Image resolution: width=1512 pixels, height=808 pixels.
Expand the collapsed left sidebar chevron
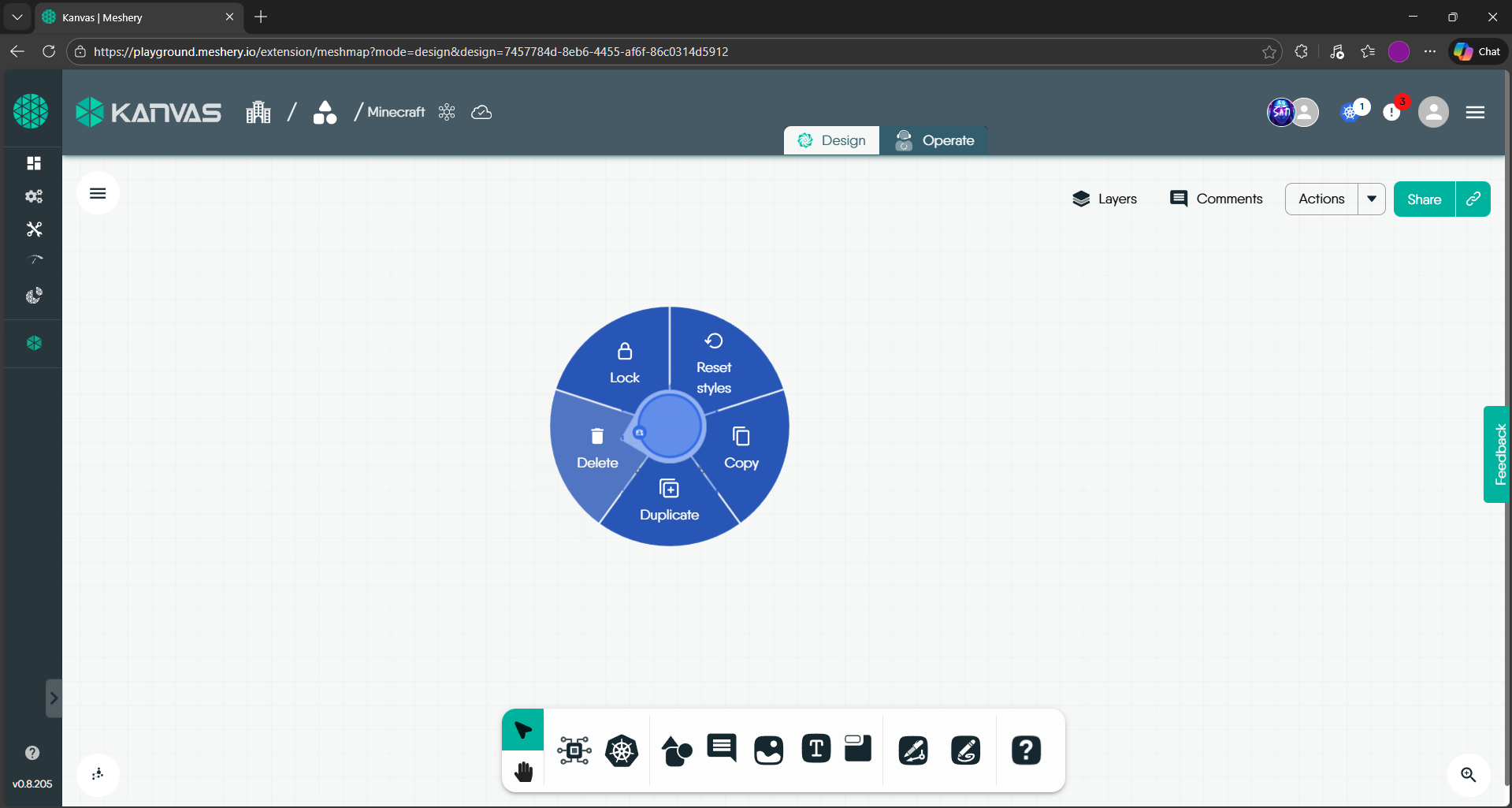point(54,698)
